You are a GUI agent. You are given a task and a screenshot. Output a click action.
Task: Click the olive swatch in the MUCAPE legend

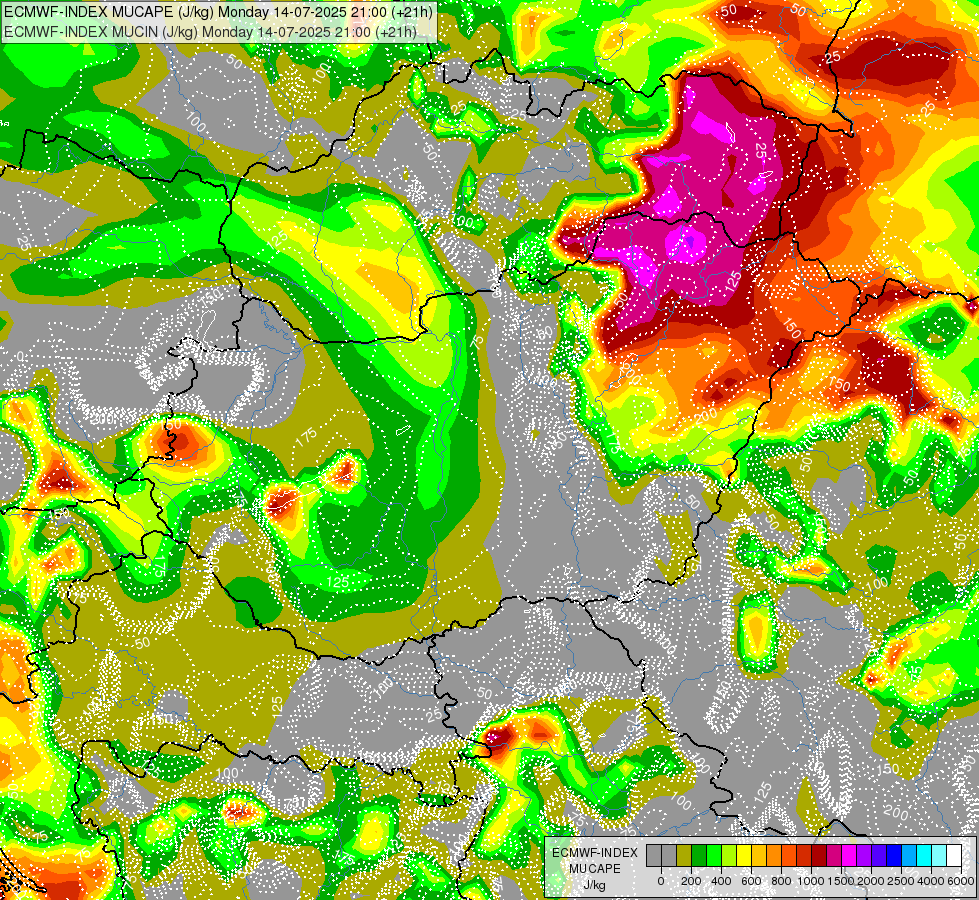684,856
